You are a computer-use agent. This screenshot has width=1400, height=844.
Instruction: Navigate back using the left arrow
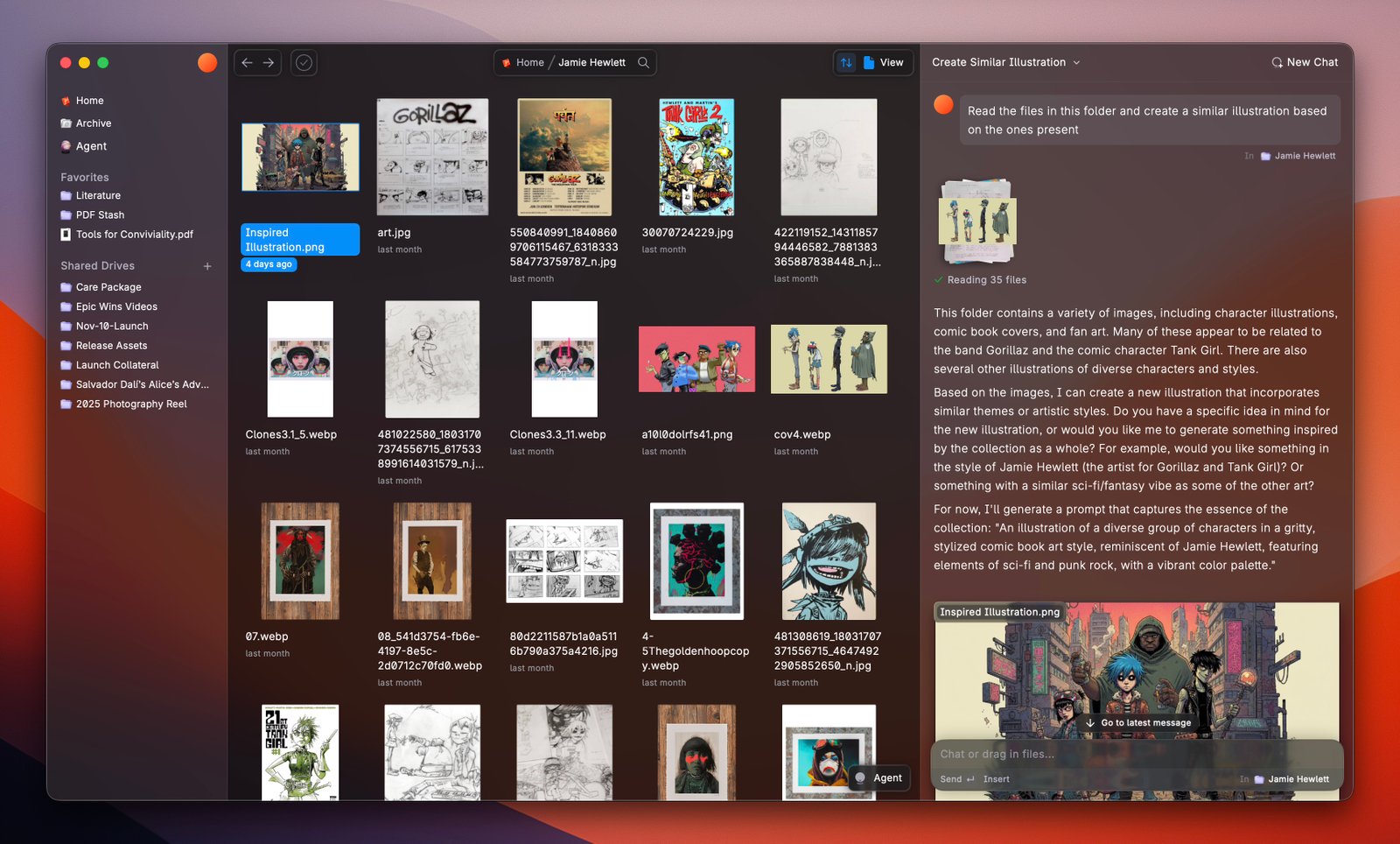246,62
